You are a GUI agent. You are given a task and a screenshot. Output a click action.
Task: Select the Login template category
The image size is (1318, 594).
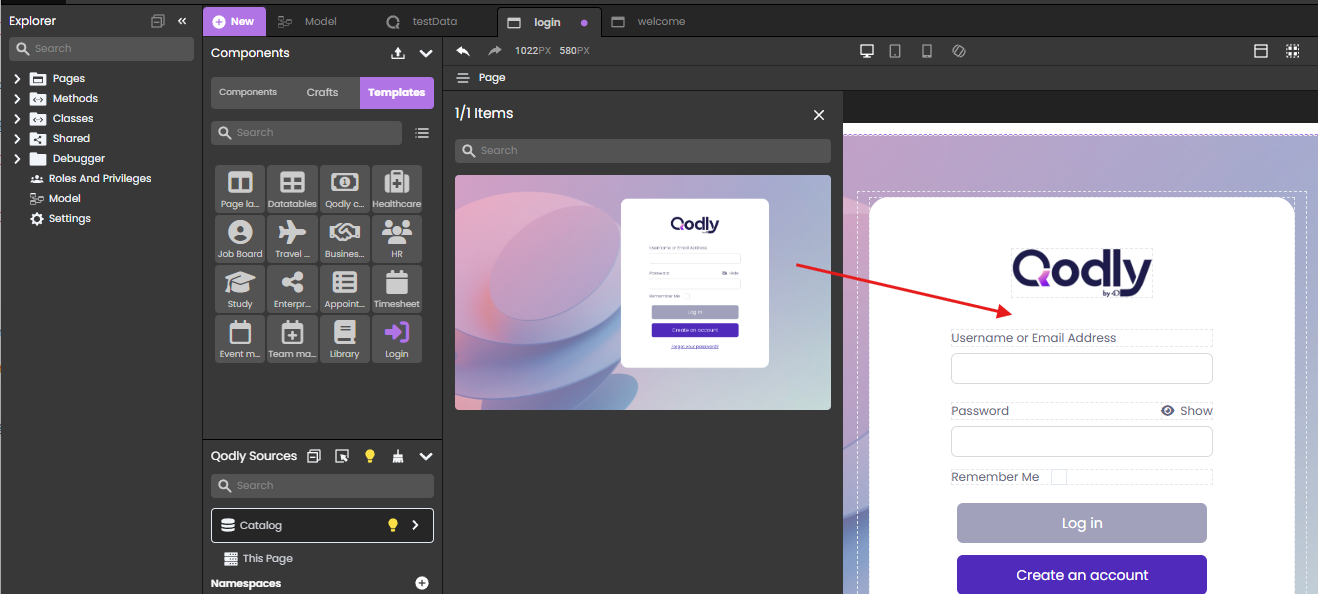397,339
